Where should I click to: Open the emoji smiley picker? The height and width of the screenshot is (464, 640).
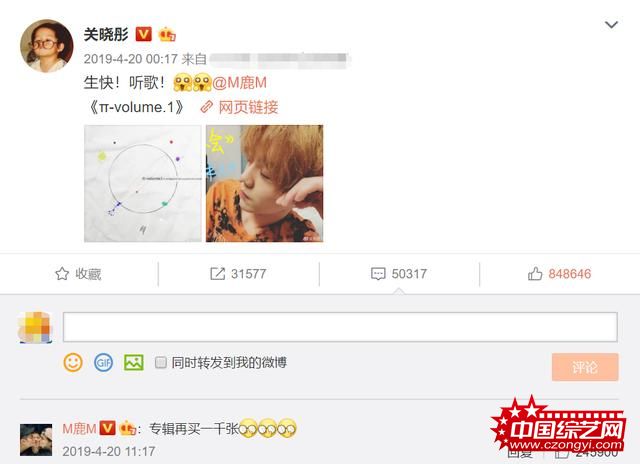[73, 362]
